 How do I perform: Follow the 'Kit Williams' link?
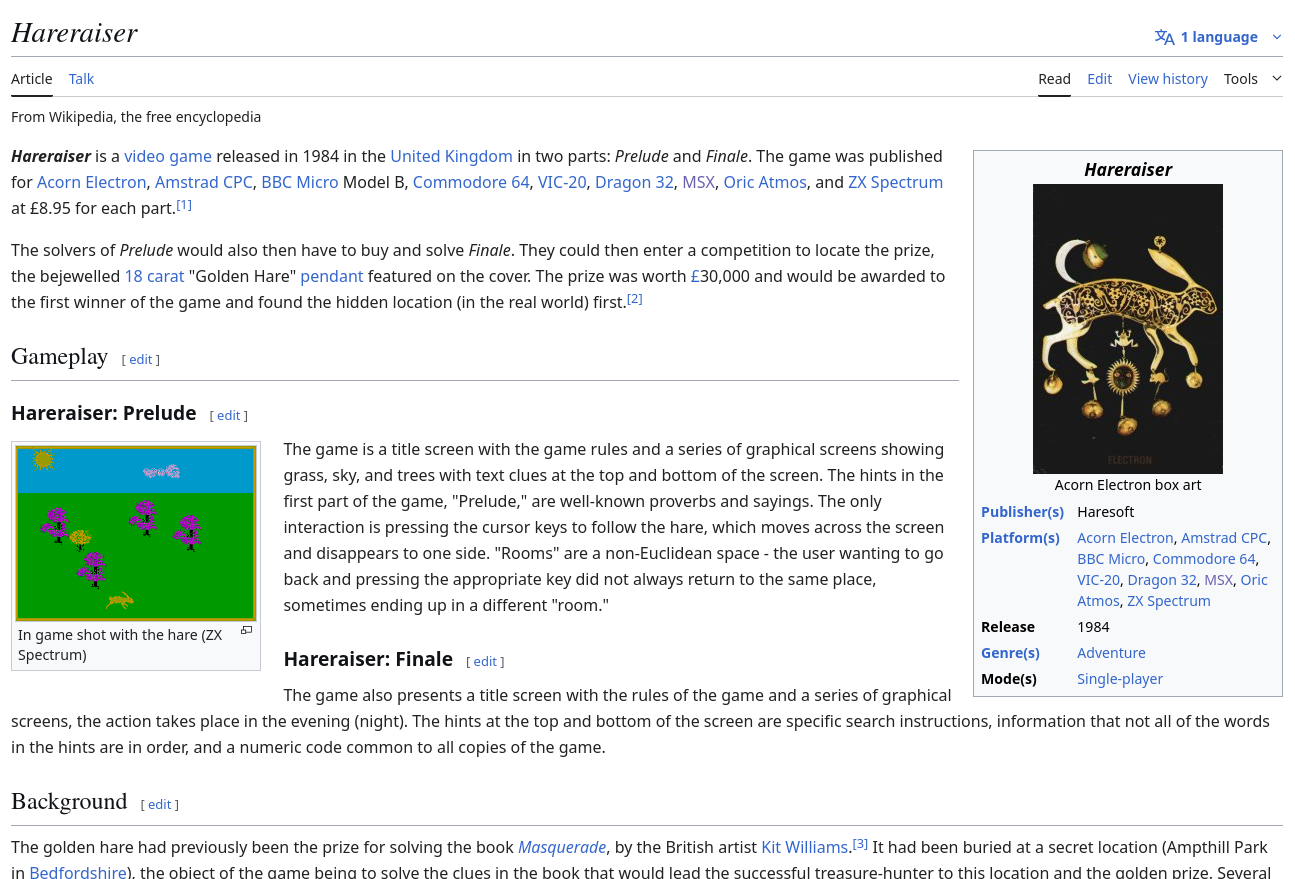point(805,847)
